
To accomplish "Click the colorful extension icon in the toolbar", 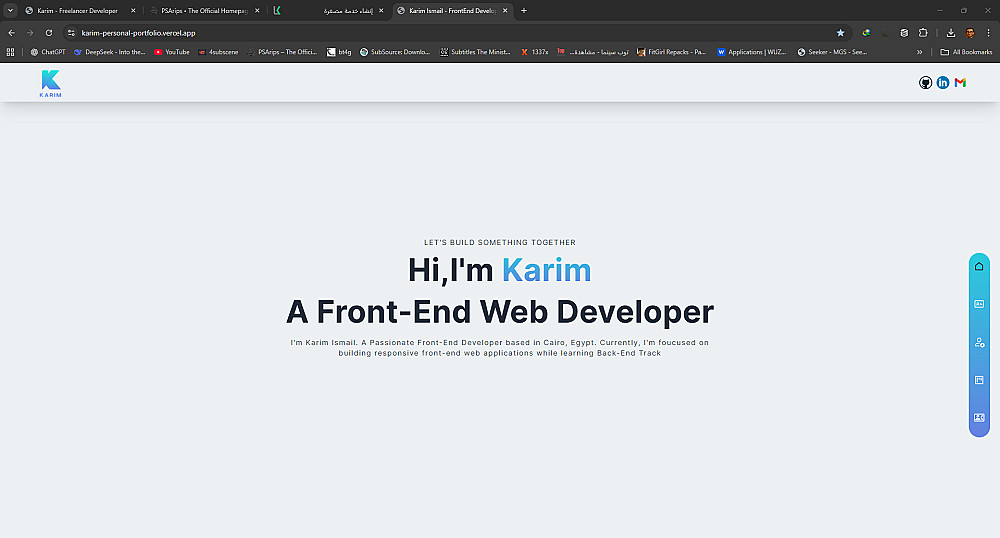I will tap(866, 33).
